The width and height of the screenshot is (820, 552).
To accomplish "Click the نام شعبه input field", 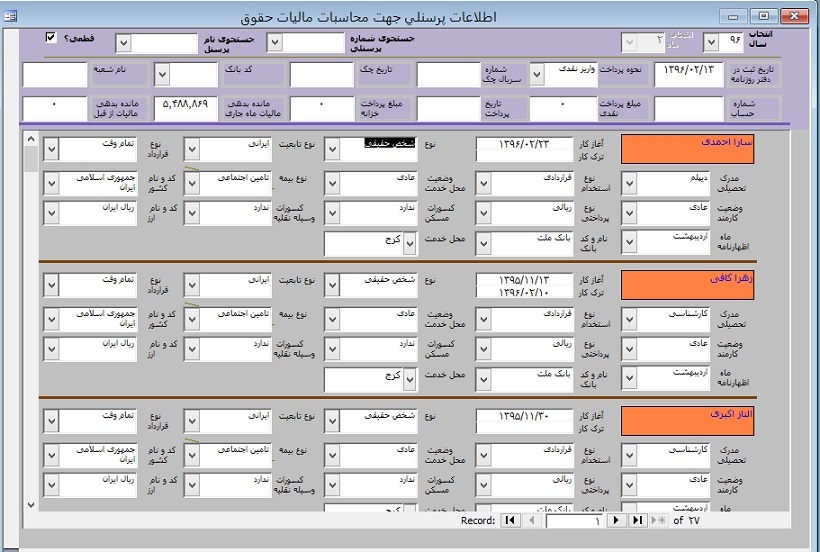I will (55, 74).
